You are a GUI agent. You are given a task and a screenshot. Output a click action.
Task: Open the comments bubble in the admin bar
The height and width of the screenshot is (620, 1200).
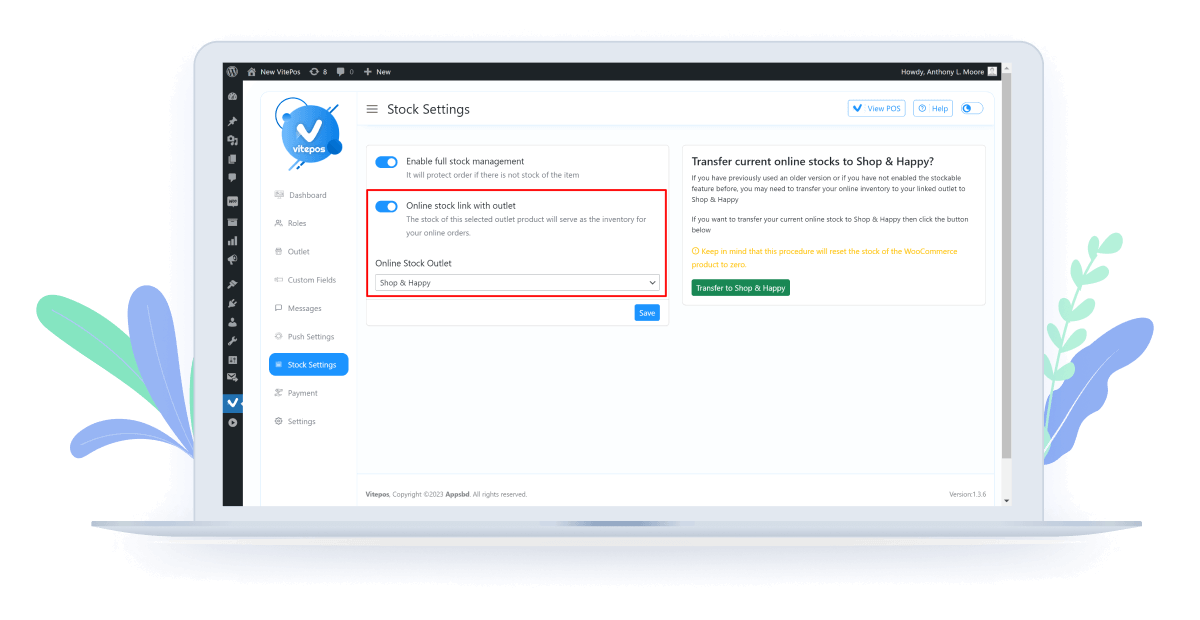click(x=344, y=72)
